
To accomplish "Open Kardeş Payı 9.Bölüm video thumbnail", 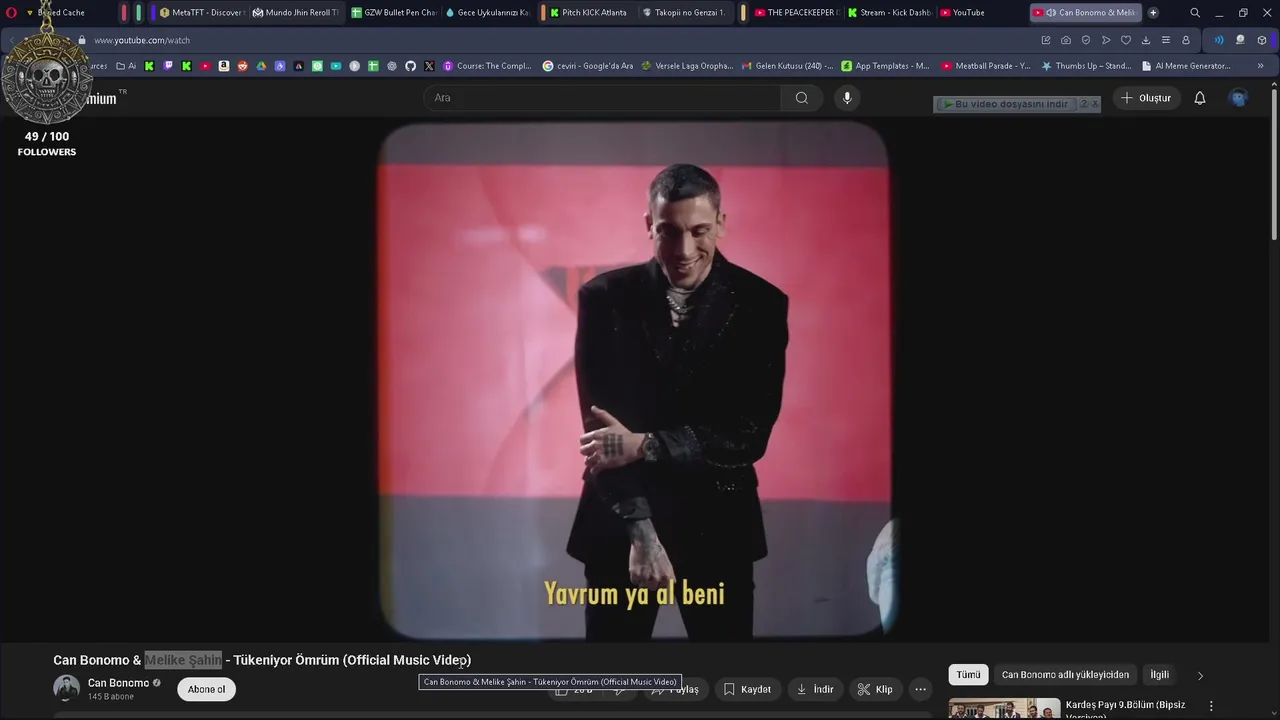I will coord(1004,708).
